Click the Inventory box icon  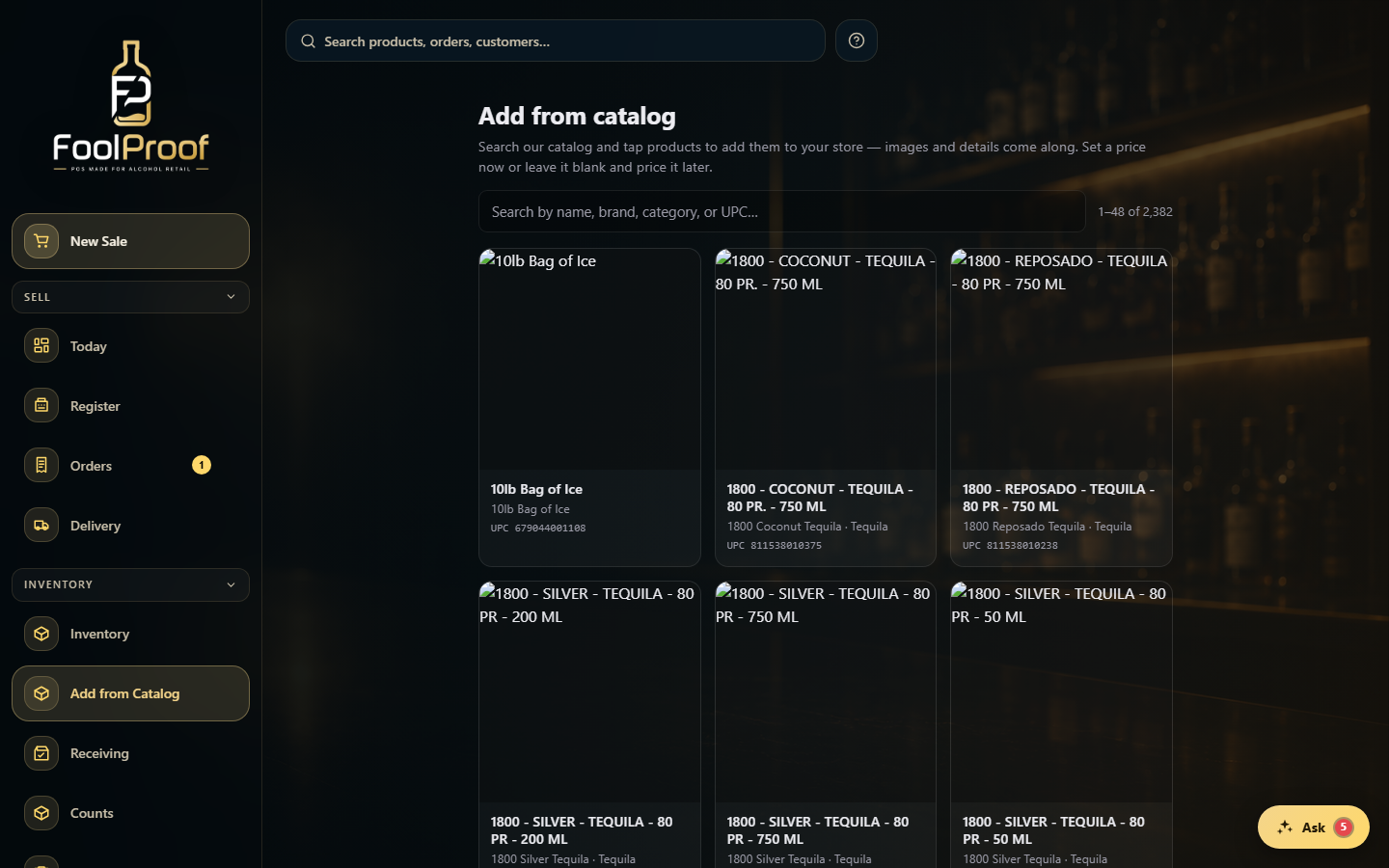pos(41,634)
